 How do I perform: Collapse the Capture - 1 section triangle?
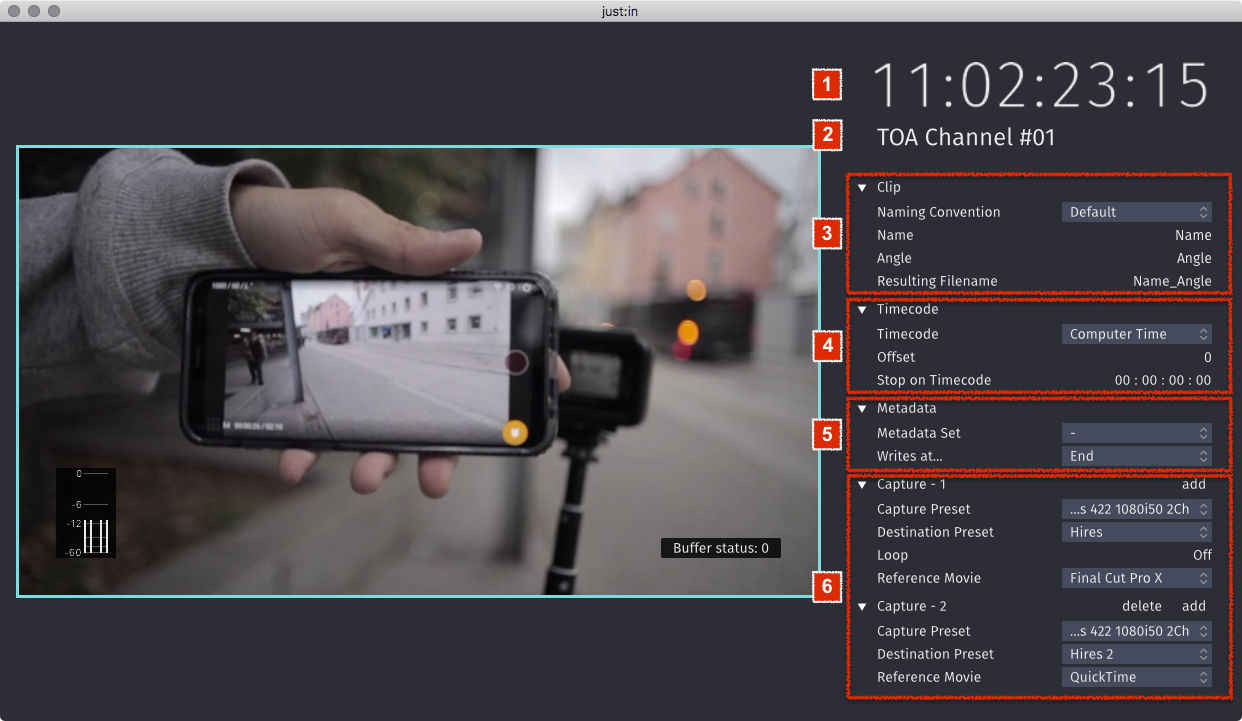(862, 485)
